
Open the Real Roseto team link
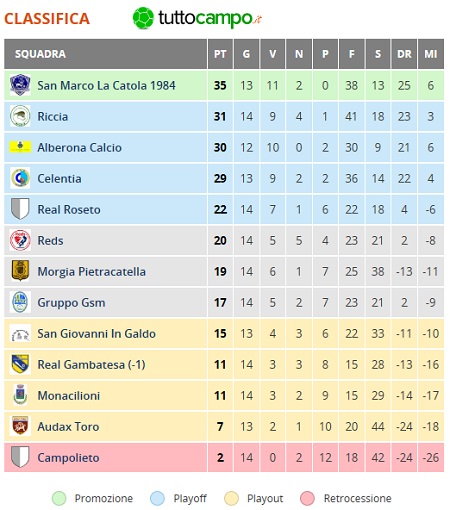pyautogui.click(x=69, y=210)
